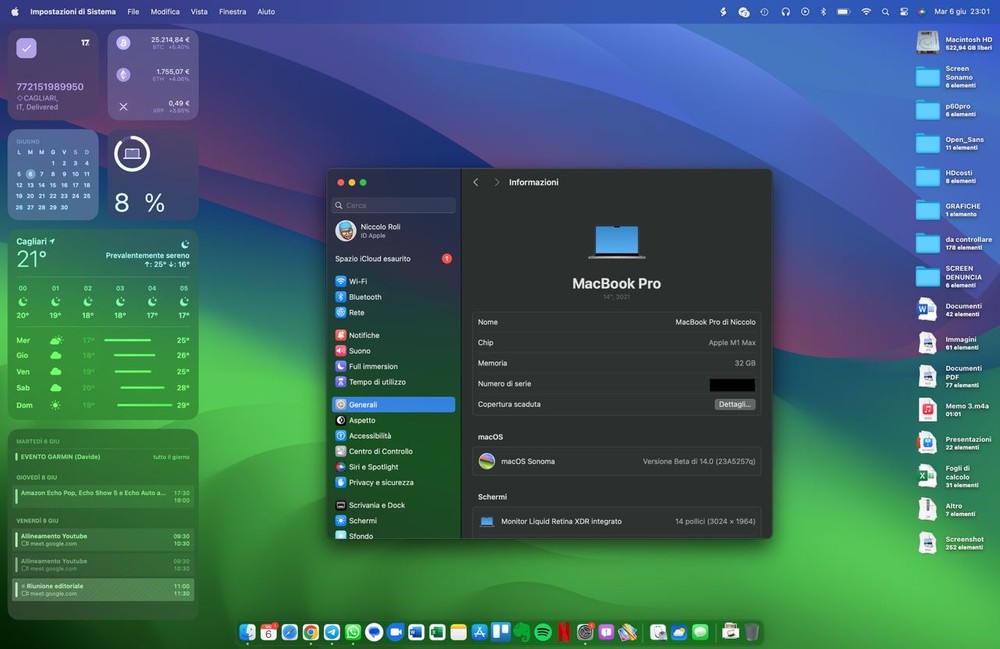Click Monitor Liquid Retina XDR integrato row
1000x649 pixels.
(x=617, y=521)
